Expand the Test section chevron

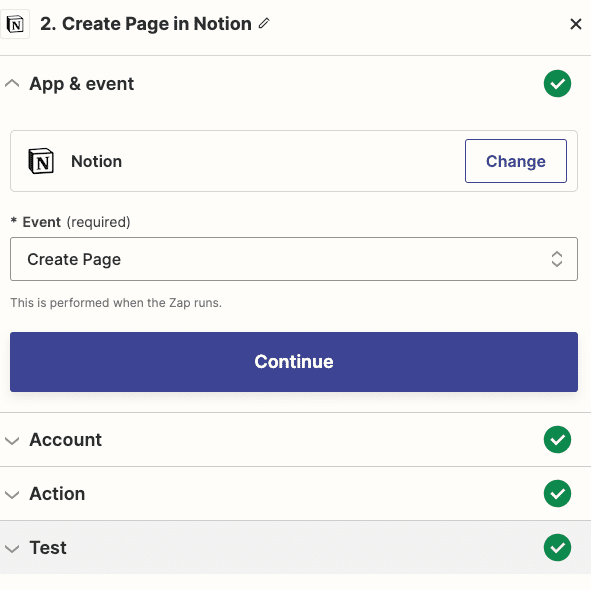(x=12, y=548)
